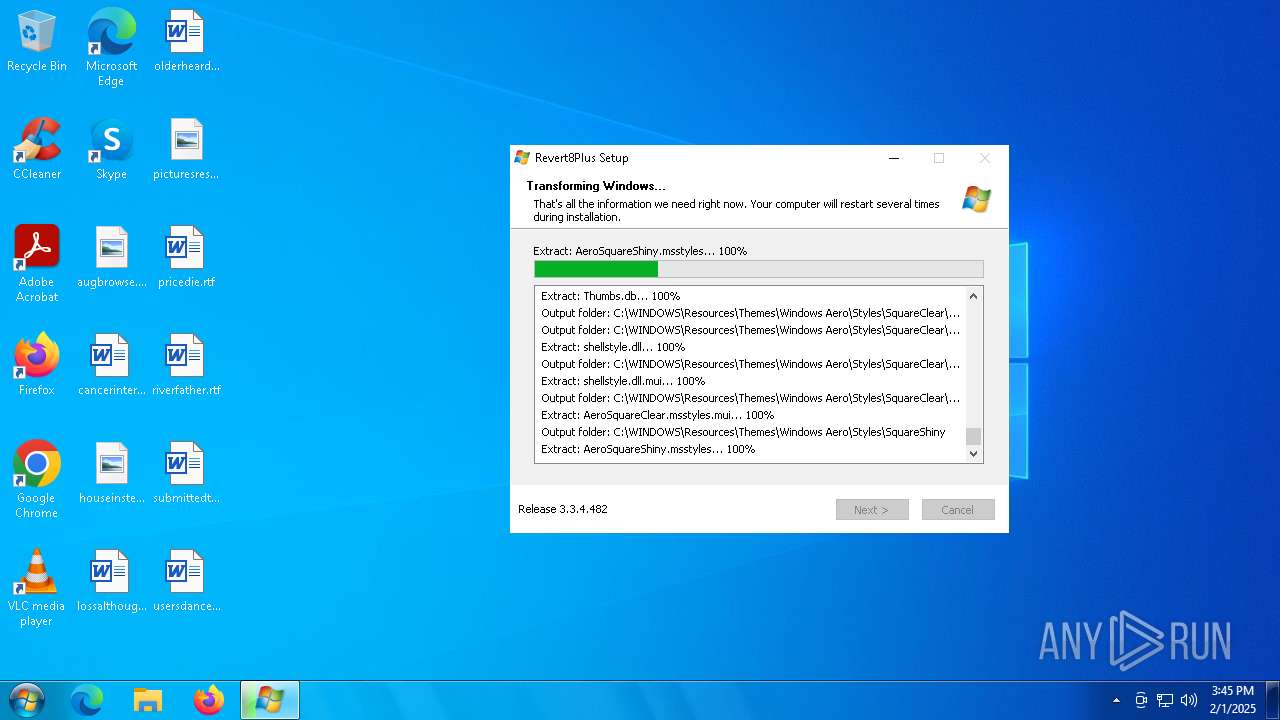Switch to Revert8Plus Setup taskbar button
This screenshot has width=1280, height=720.
(270, 700)
